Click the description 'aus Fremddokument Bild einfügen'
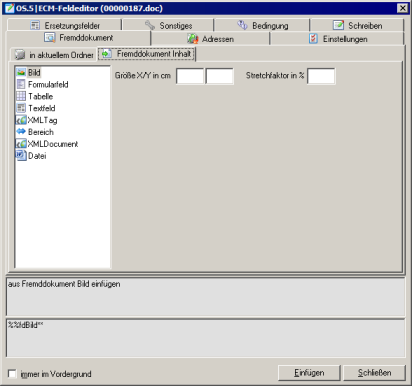 (x=64, y=284)
